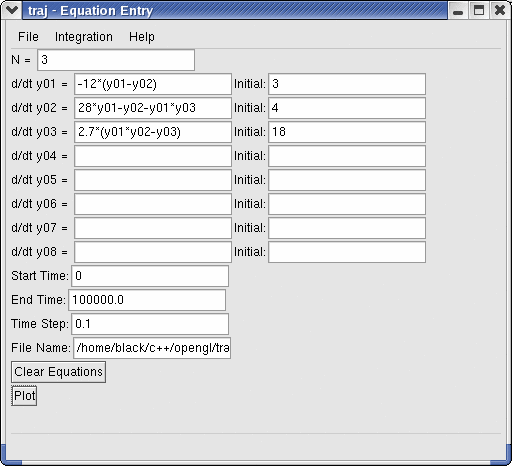The height and width of the screenshot is (466, 512).
Task: Focus the End Time field
Action: click(x=147, y=300)
